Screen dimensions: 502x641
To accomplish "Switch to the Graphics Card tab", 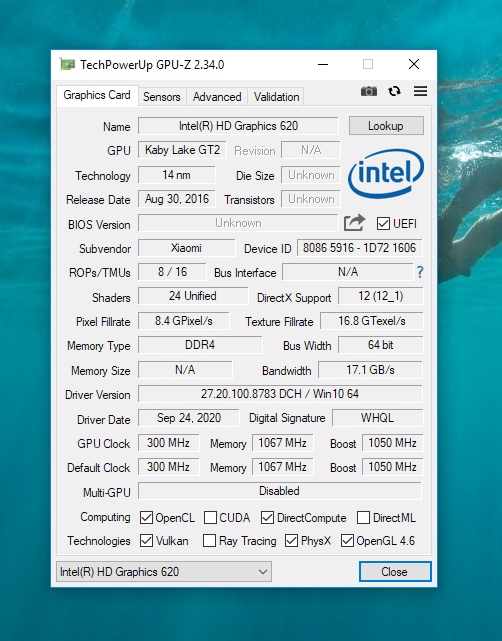I will tap(97, 95).
